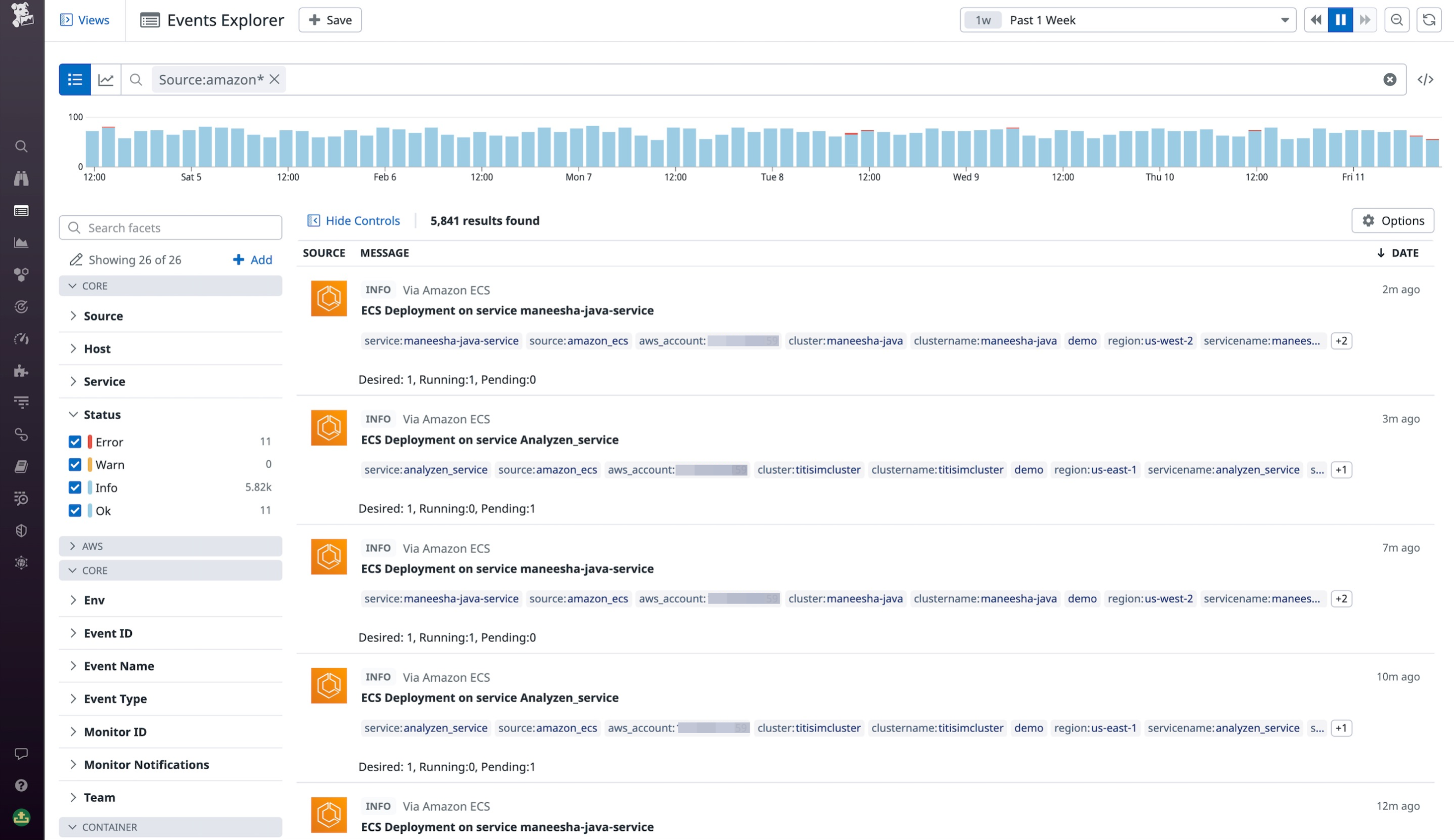Open the Dashboards icon in the sidebar
Viewport: 1454px width, 840px height.
pyautogui.click(x=21, y=242)
